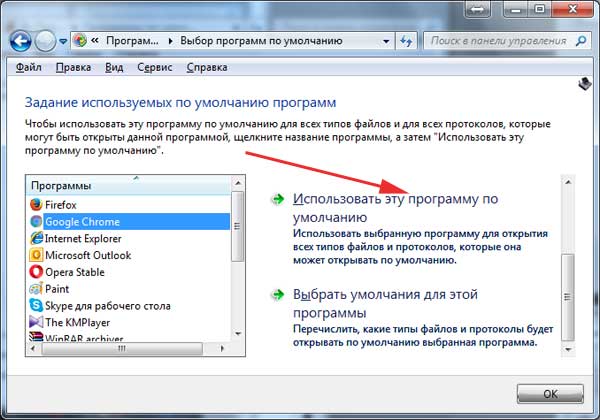
Task: Click the Paint program icon
Action: tap(36, 288)
